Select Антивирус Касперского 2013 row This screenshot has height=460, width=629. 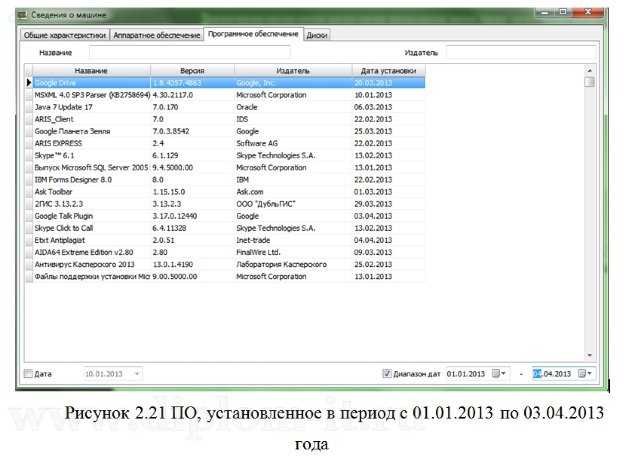point(229,264)
